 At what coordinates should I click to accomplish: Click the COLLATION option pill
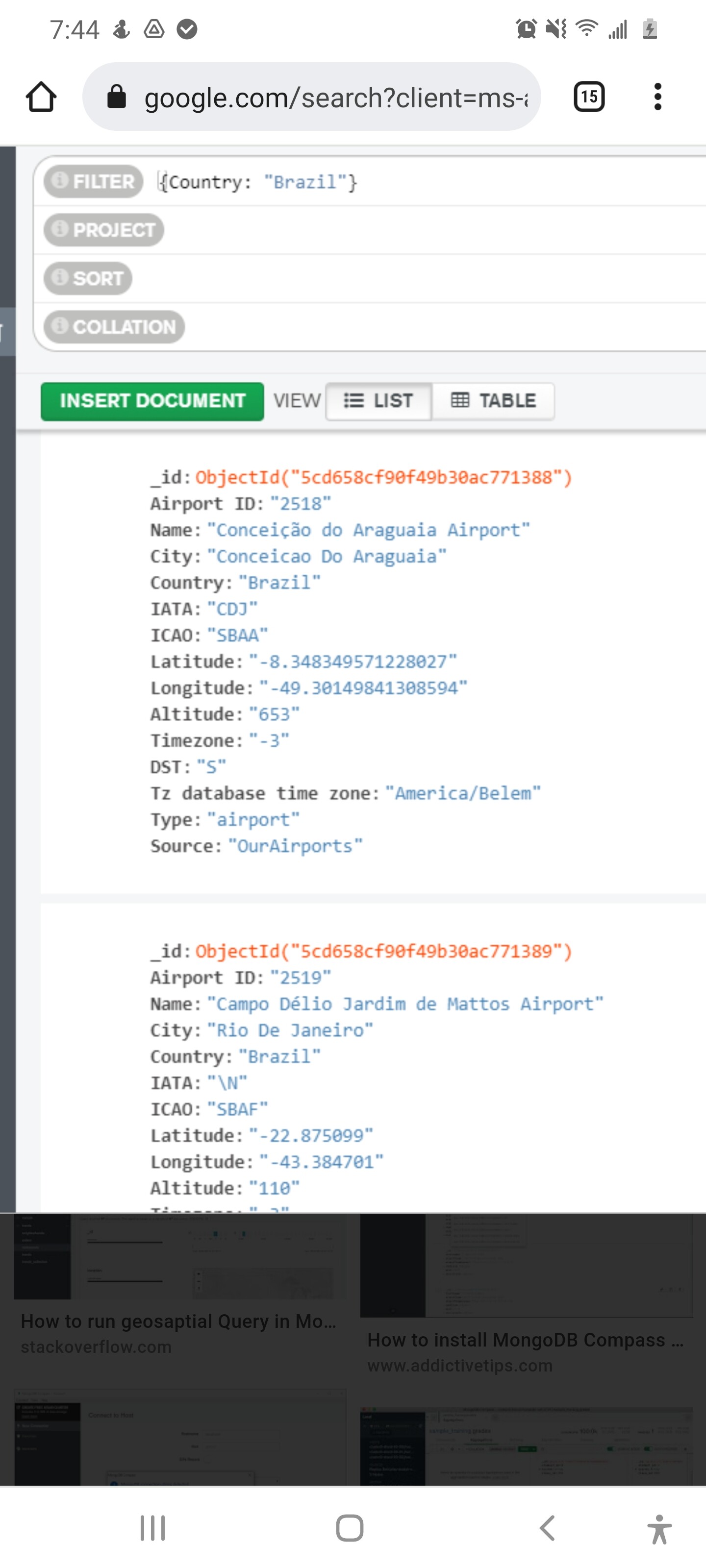(114, 327)
